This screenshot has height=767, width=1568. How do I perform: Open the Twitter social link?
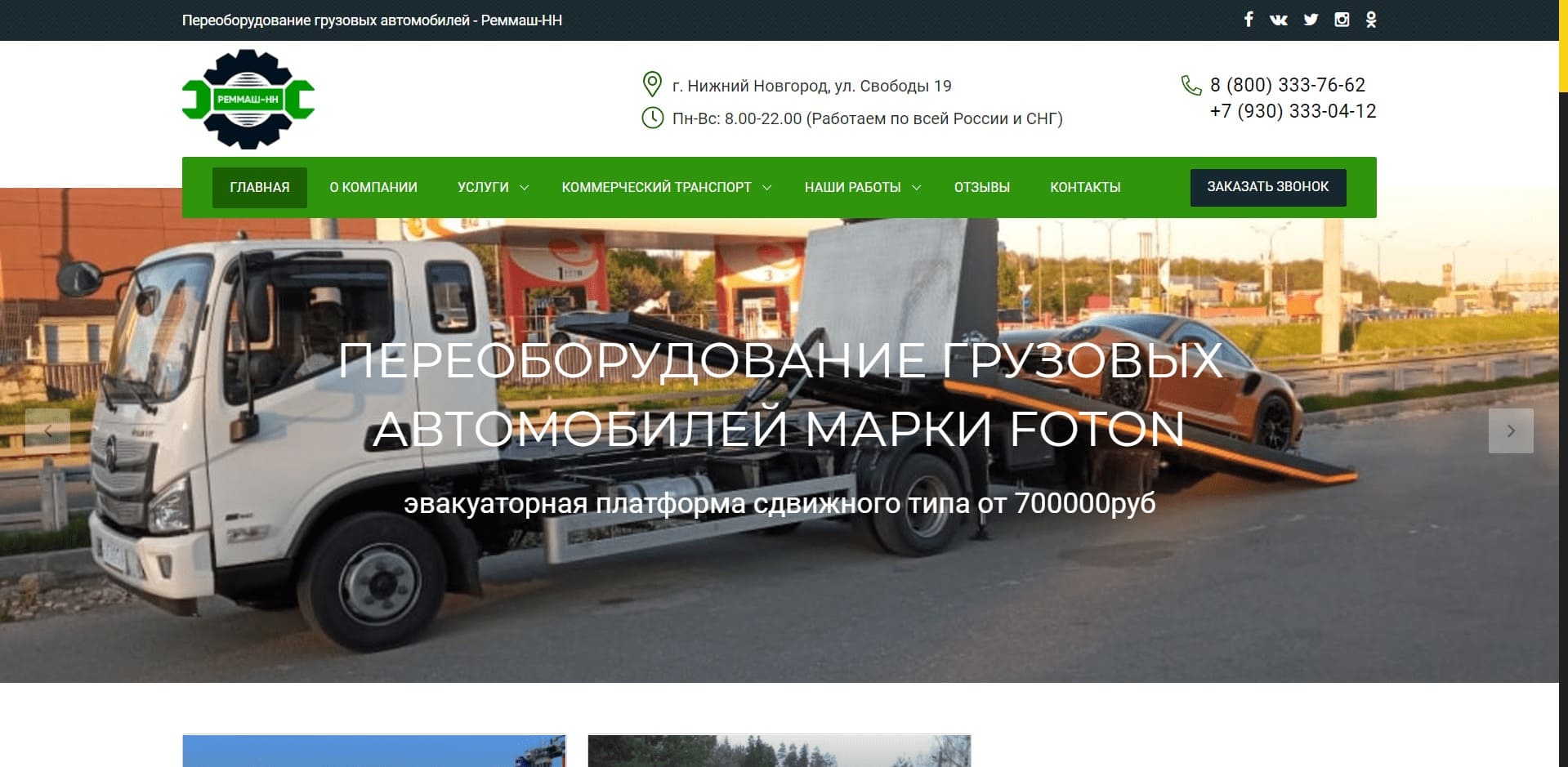pos(1311,20)
